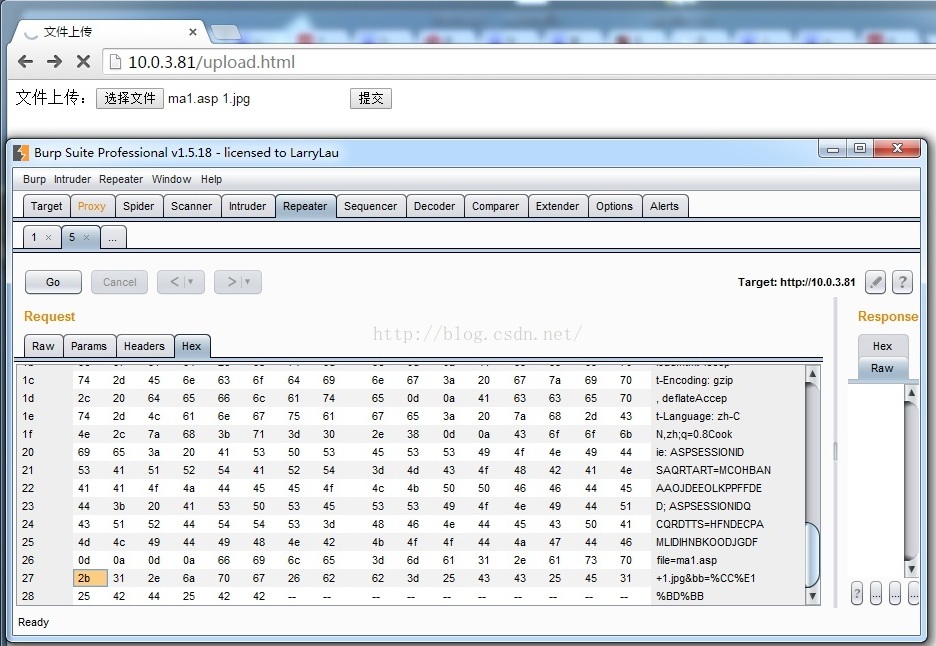Image resolution: width=936 pixels, height=646 pixels.
Task: Close Repeater request tab 1
Action: tap(49, 238)
